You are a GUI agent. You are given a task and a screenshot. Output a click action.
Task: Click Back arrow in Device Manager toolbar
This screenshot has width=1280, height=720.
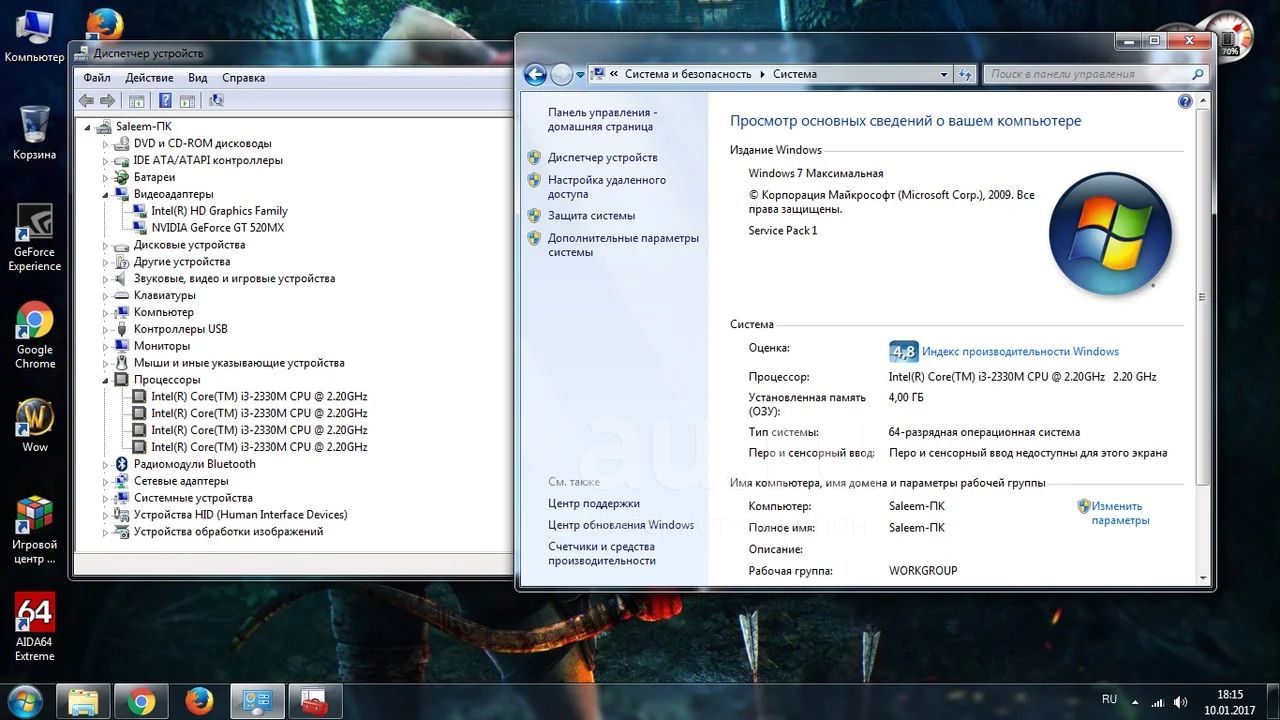click(86, 101)
